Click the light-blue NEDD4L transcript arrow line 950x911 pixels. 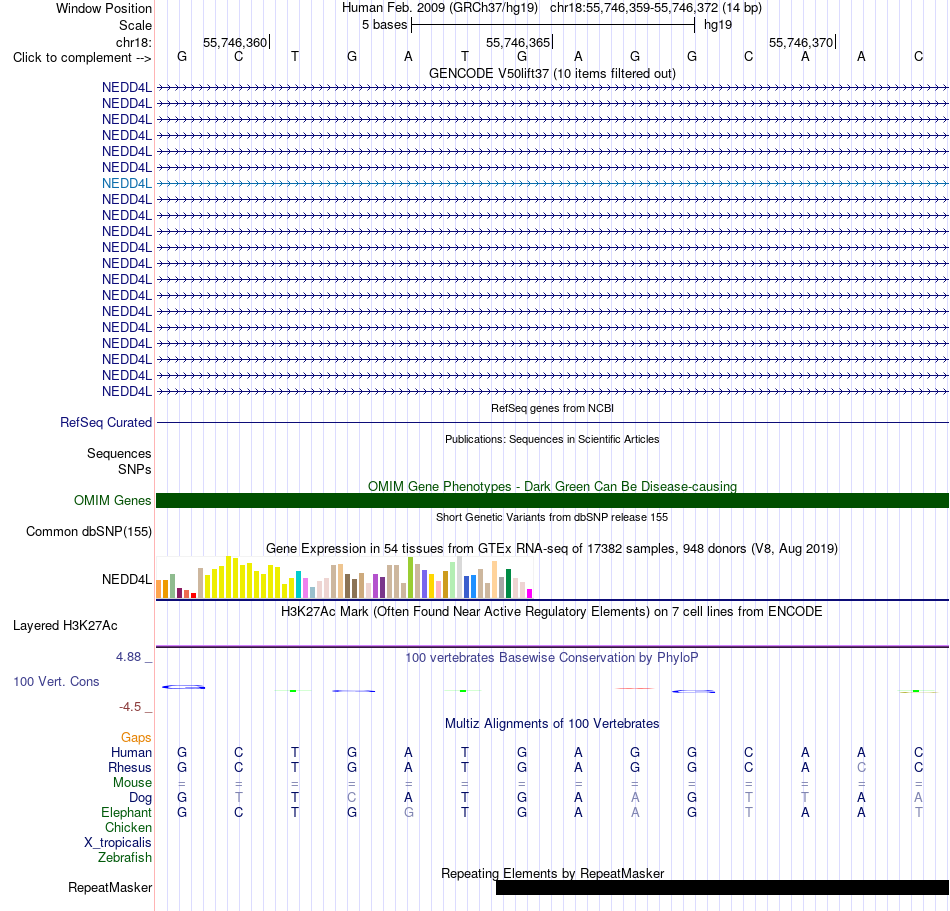[x=553, y=183]
